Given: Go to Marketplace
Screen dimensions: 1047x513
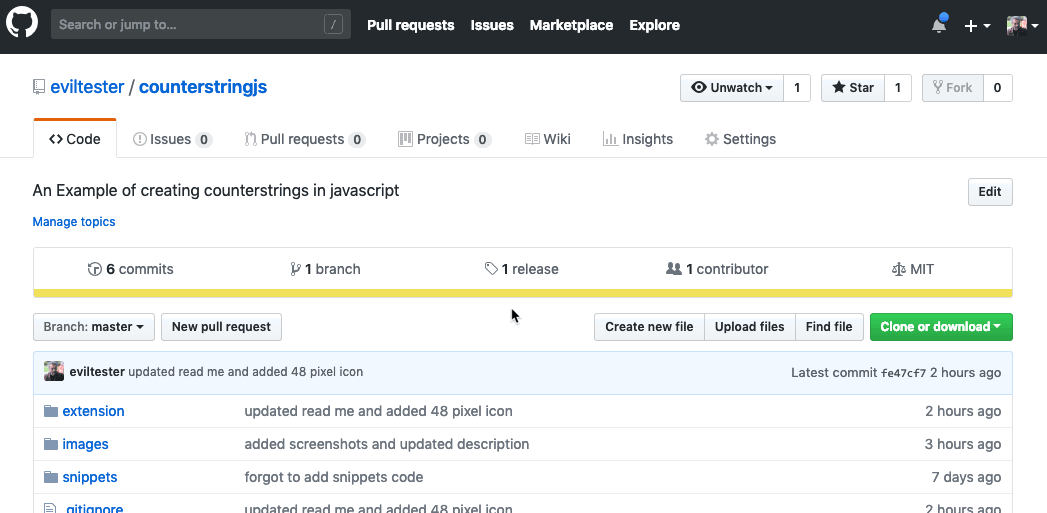Looking at the screenshot, I should [x=571, y=25].
